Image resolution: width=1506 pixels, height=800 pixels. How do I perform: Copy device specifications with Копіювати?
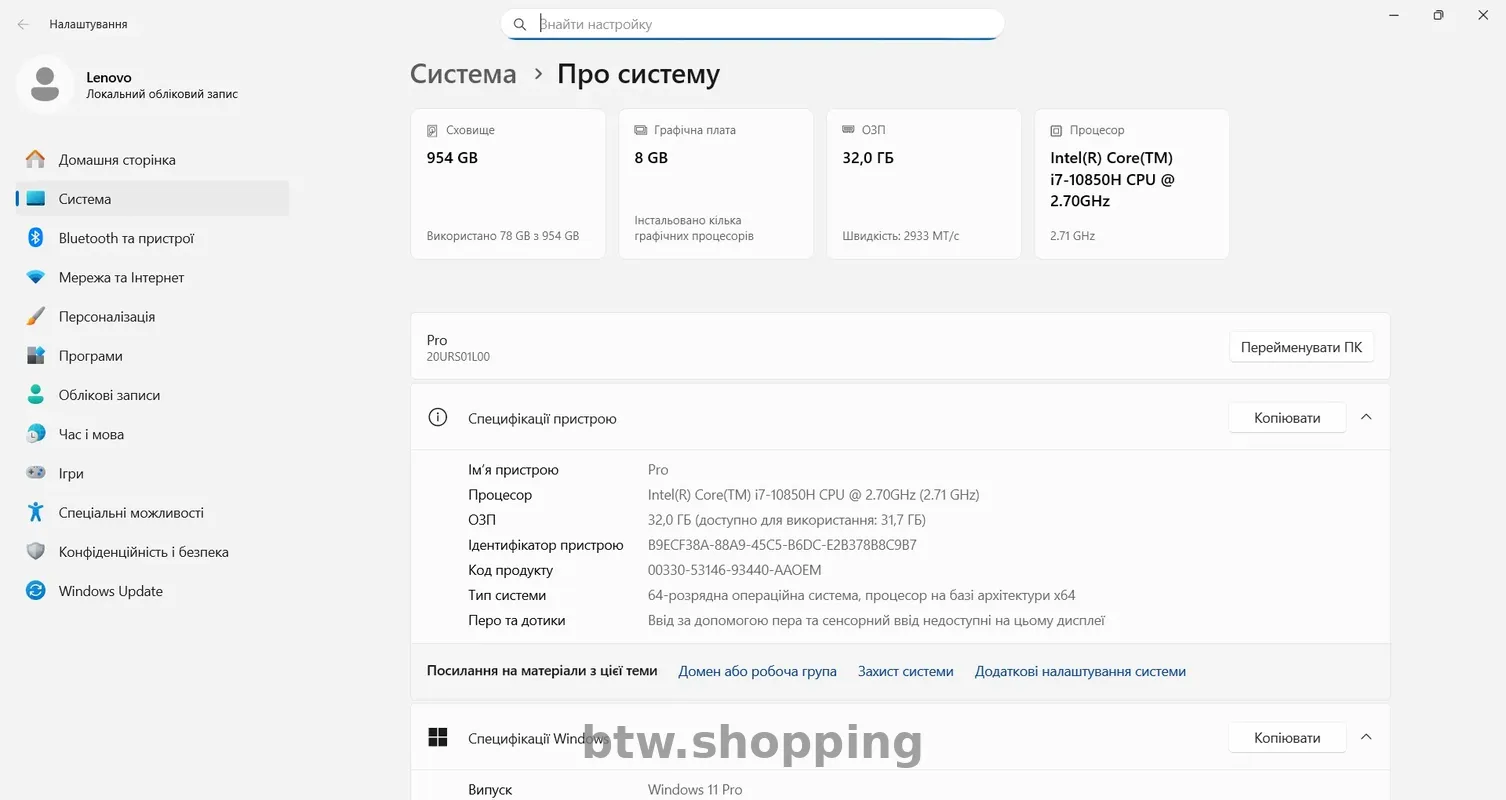tap(1287, 418)
